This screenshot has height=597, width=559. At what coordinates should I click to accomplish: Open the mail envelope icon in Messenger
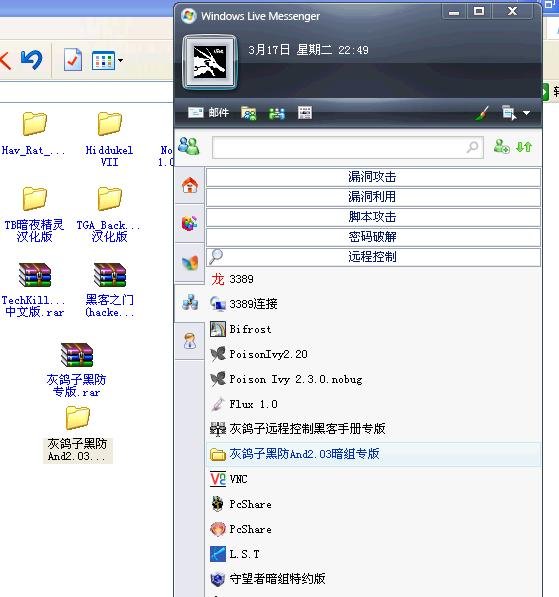pyautogui.click(x=196, y=113)
